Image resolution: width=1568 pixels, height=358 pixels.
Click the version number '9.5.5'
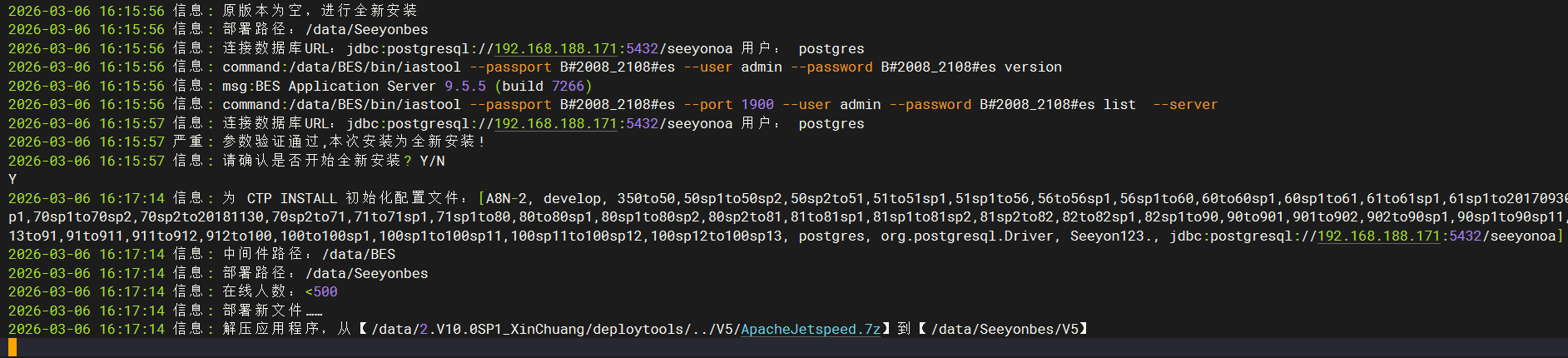(465, 86)
